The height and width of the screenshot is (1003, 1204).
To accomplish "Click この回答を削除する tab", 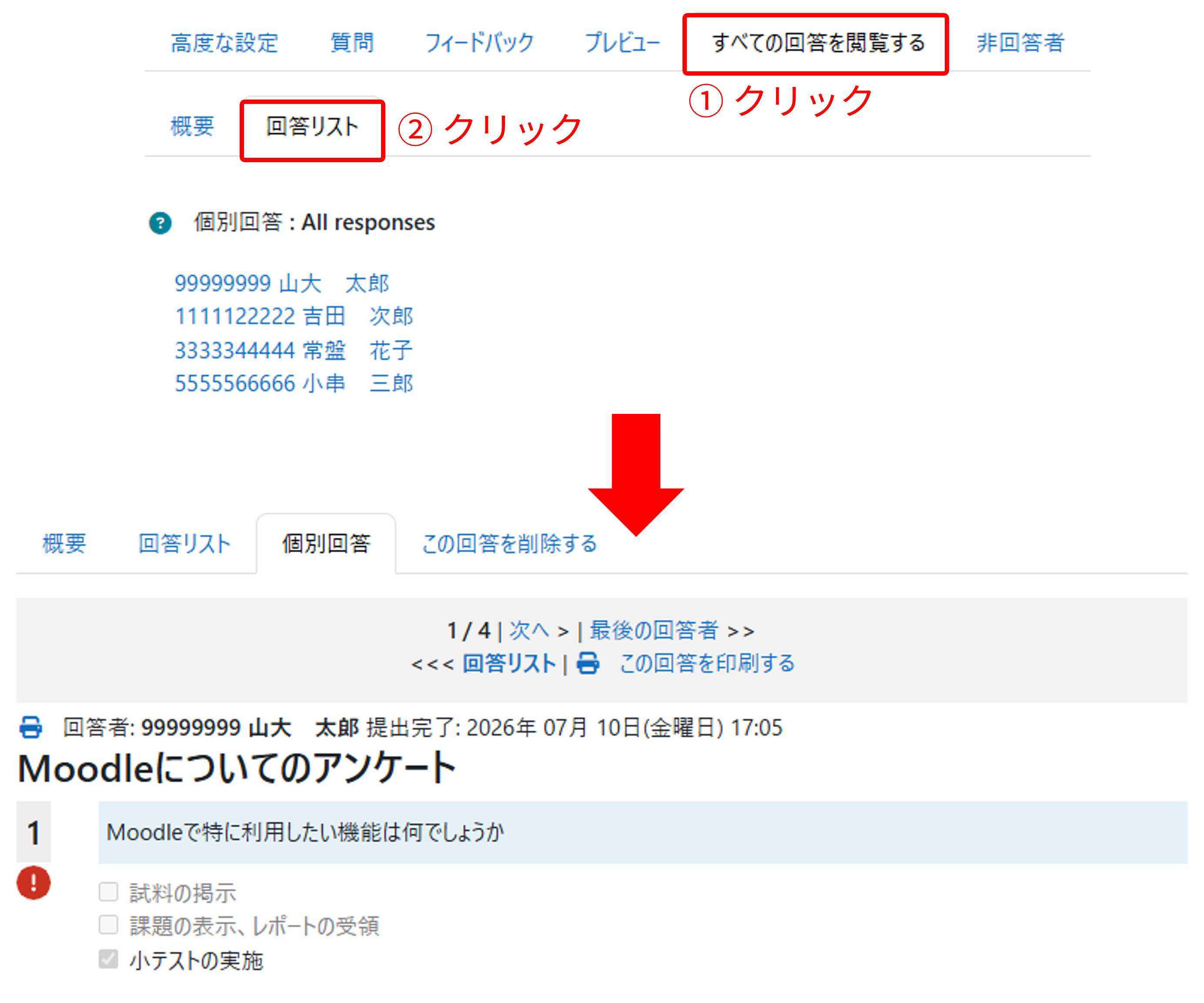I will (509, 543).
